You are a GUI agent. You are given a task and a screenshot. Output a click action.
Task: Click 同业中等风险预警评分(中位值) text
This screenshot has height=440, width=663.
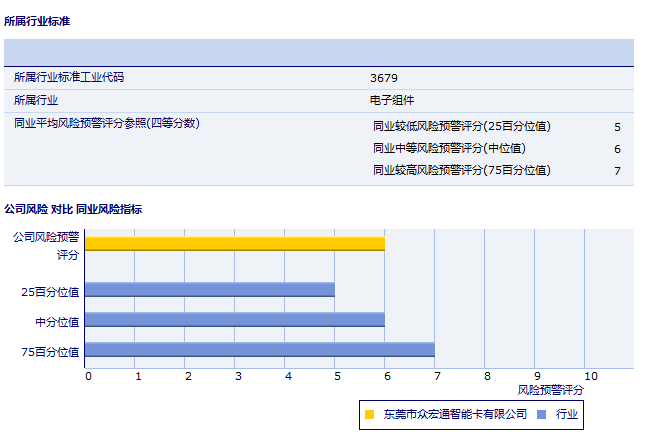pyautogui.click(x=448, y=148)
